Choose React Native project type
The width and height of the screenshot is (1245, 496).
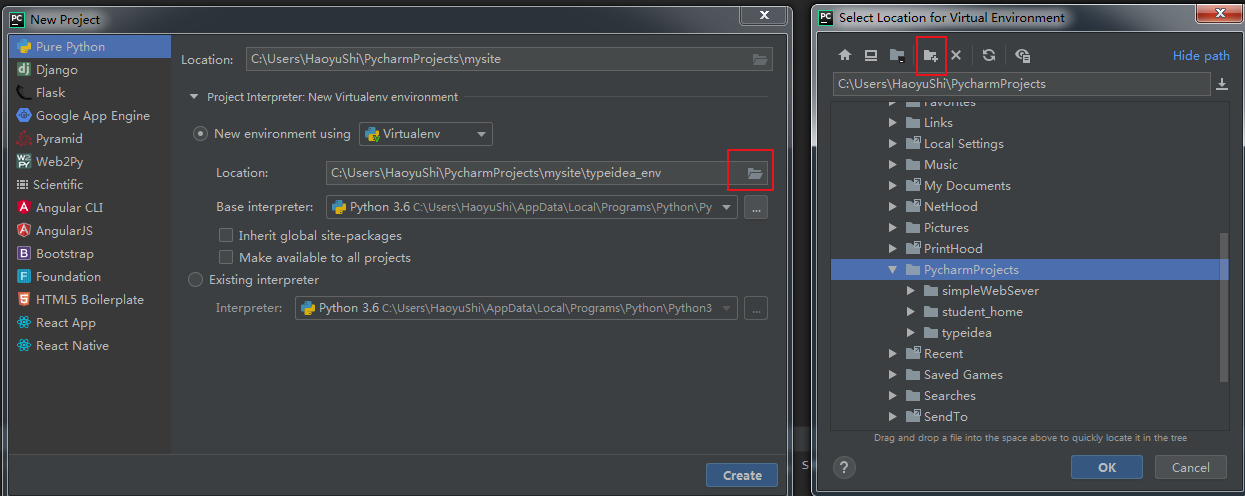(90, 346)
